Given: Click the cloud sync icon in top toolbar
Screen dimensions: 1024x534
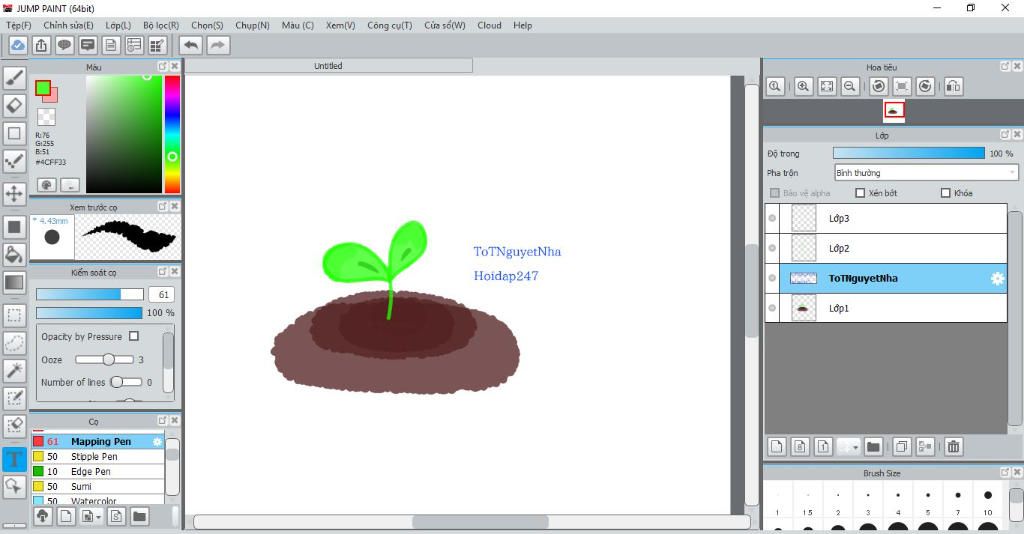Looking at the screenshot, I should coord(18,45).
